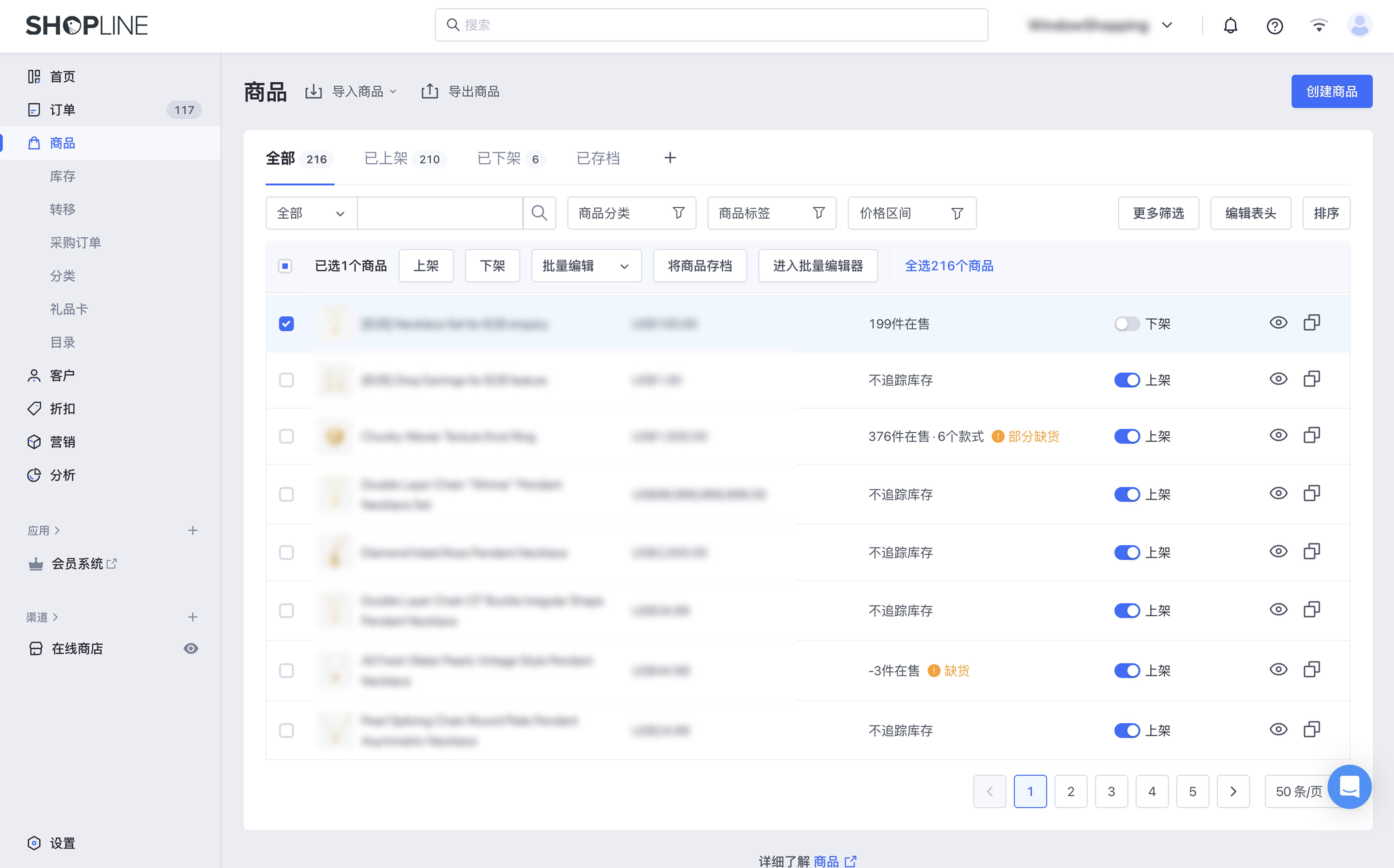The width and height of the screenshot is (1394, 868).
Task: Click 导出商品 export button
Action: pos(460,91)
